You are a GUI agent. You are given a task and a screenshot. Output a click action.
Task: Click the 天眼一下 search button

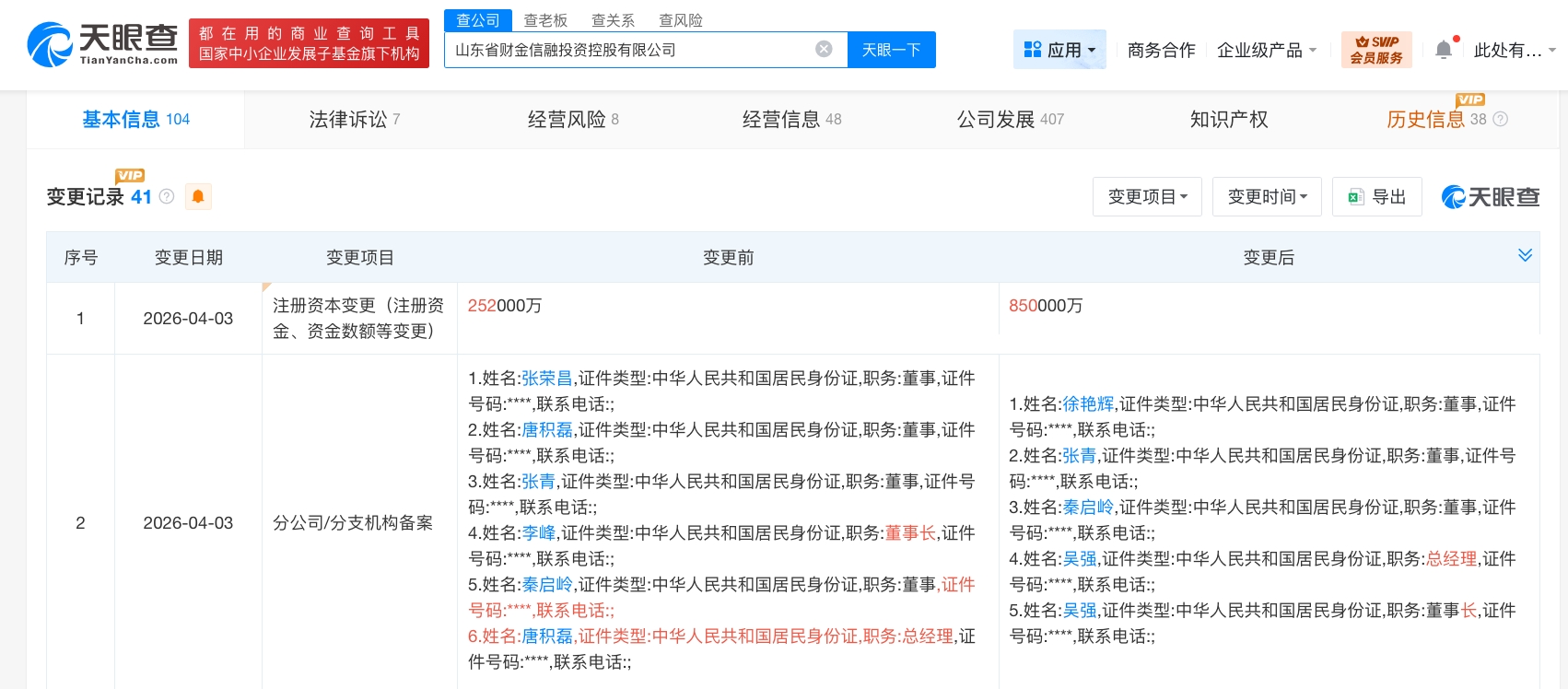(891, 50)
